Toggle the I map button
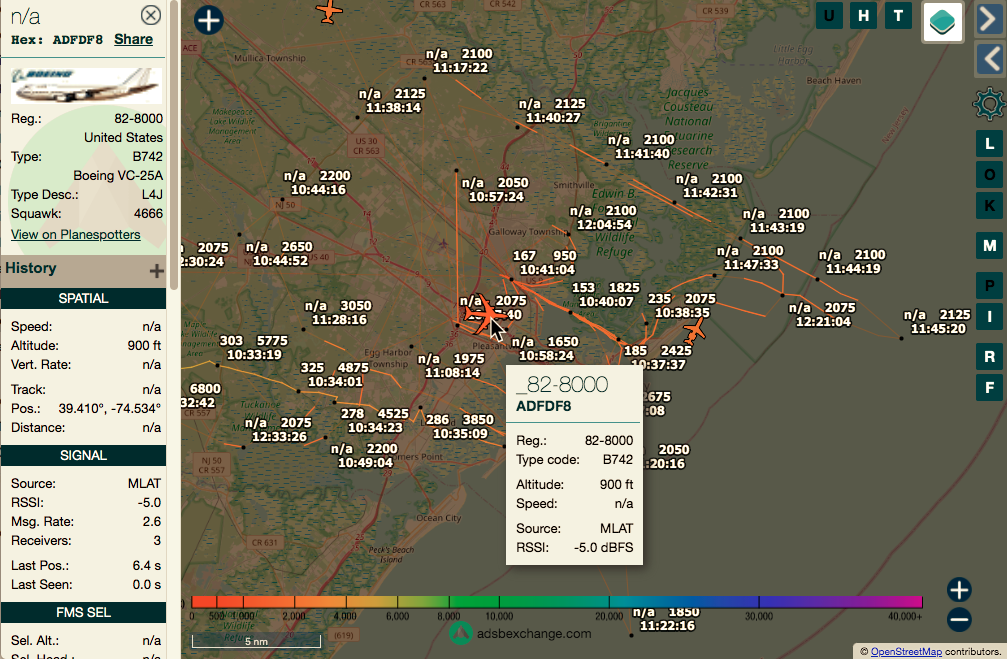This screenshot has height=659, width=1007. point(989,317)
